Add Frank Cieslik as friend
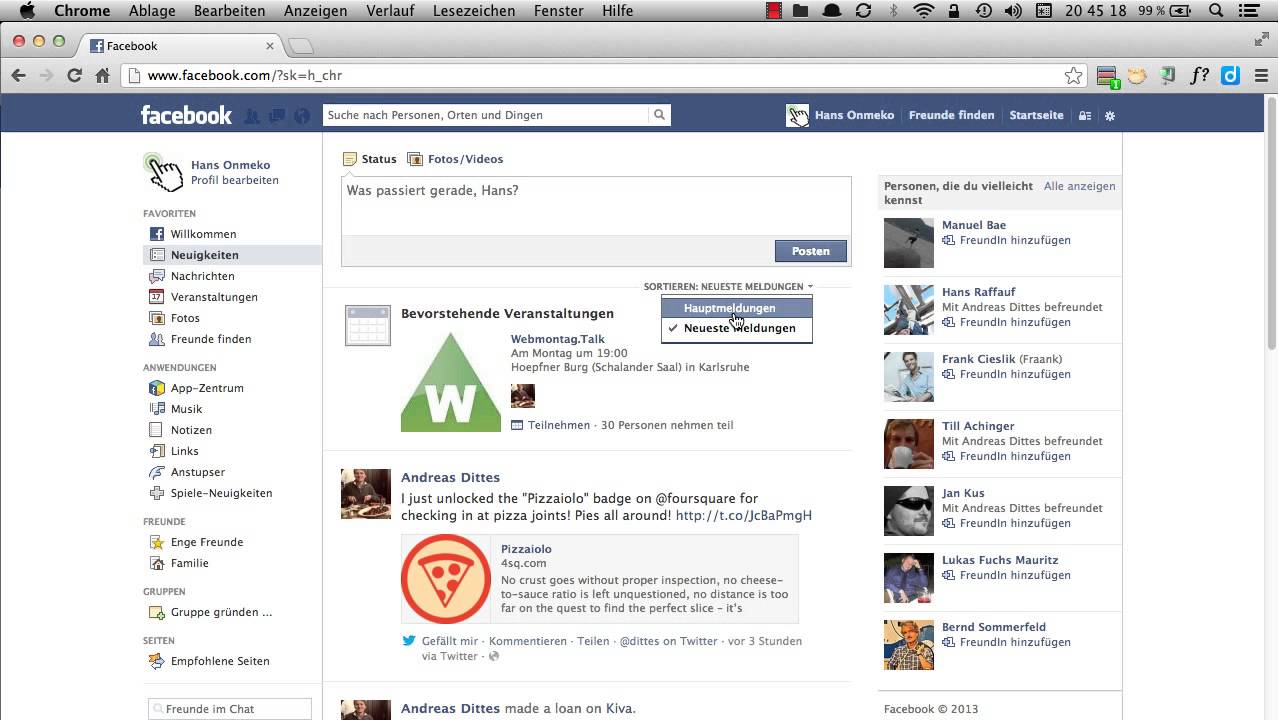The image size is (1278, 720). coord(1006,375)
